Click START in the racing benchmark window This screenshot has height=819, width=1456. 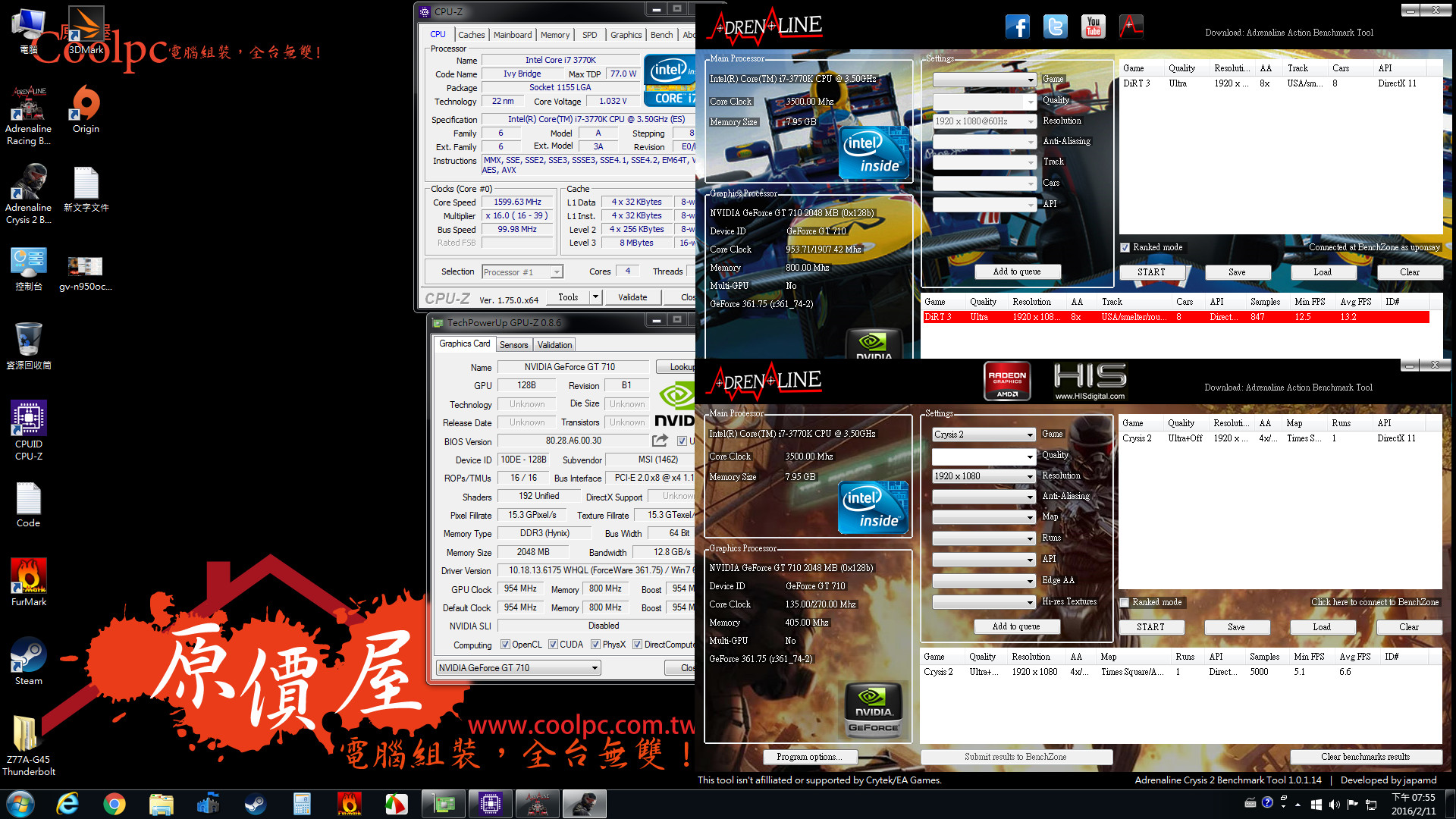[1151, 272]
